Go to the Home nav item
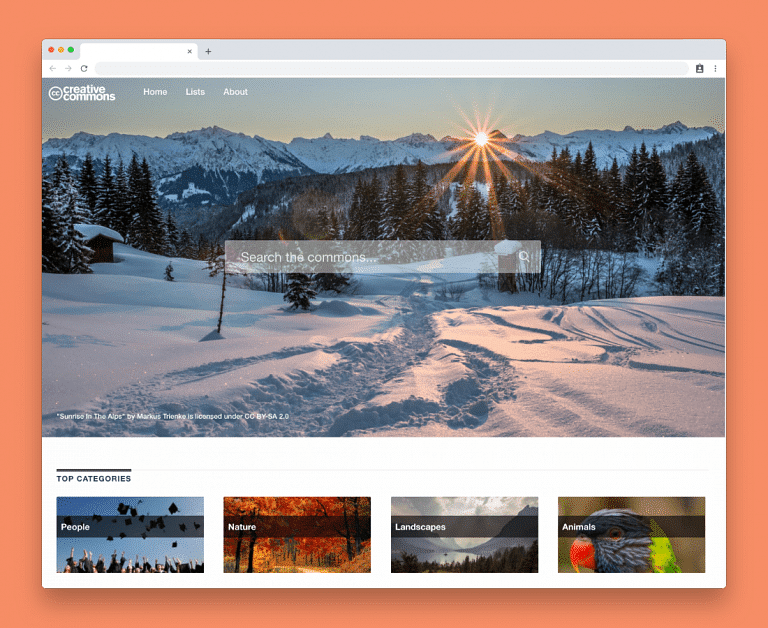 pyautogui.click(x=155, y=92)
